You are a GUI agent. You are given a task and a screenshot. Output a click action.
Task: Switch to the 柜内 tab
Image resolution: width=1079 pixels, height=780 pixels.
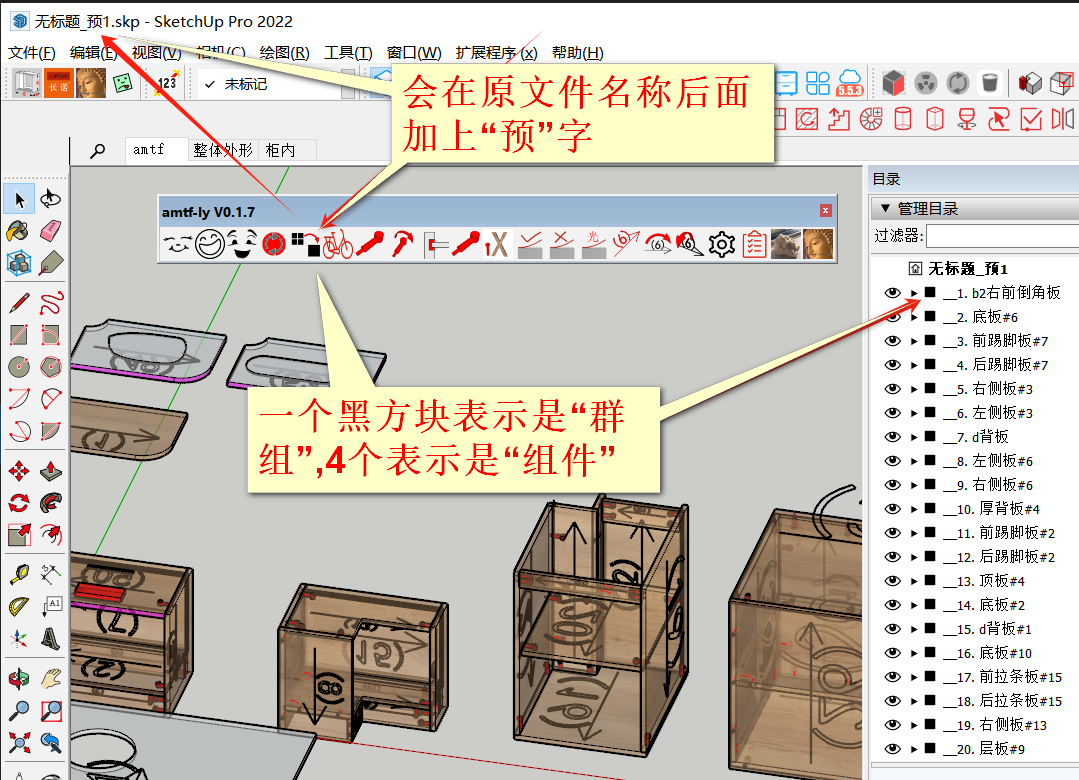(280, 150)
